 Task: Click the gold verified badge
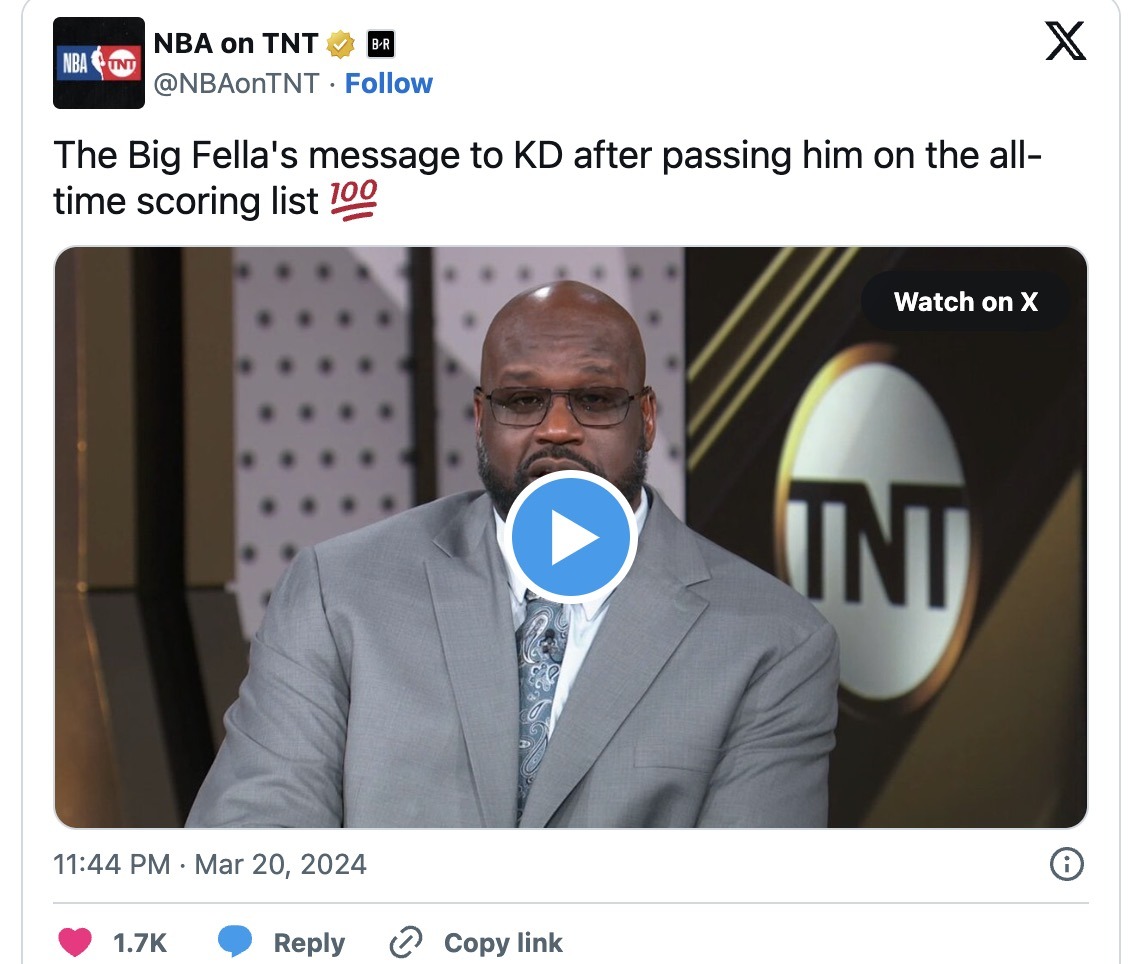click(x=341, y=45)
